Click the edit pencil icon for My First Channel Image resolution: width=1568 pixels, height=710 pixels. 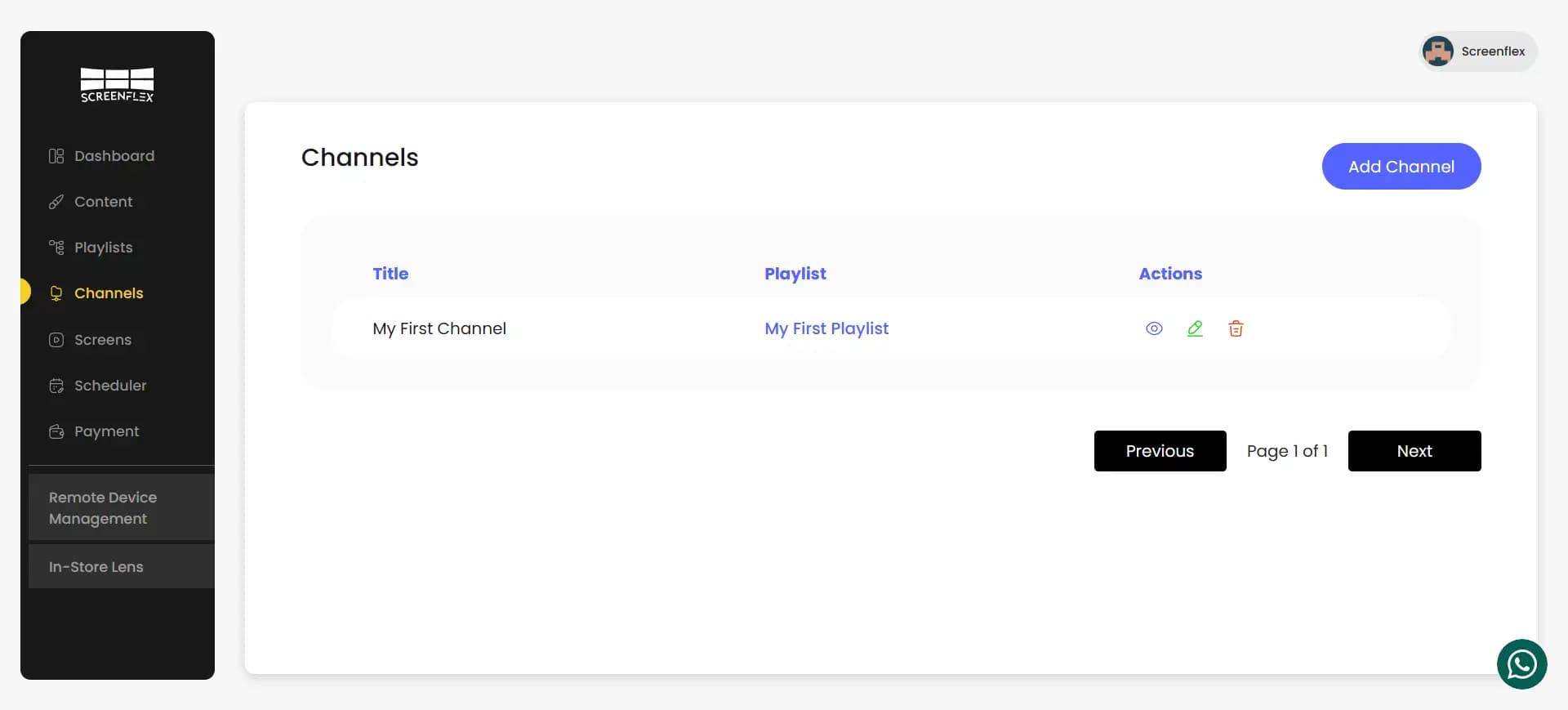(1195, 328)
